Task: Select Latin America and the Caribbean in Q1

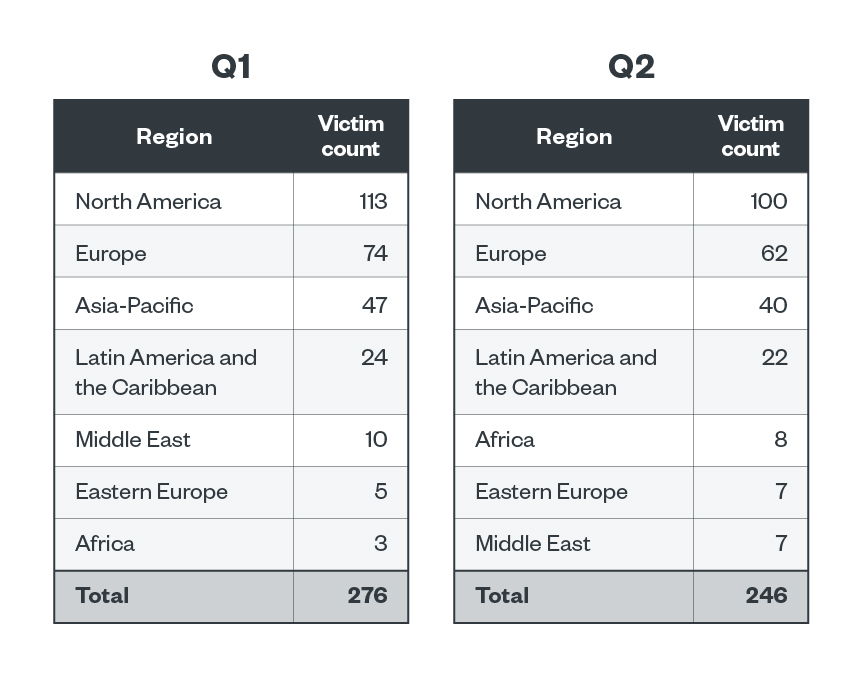Action: pos(166,372)
